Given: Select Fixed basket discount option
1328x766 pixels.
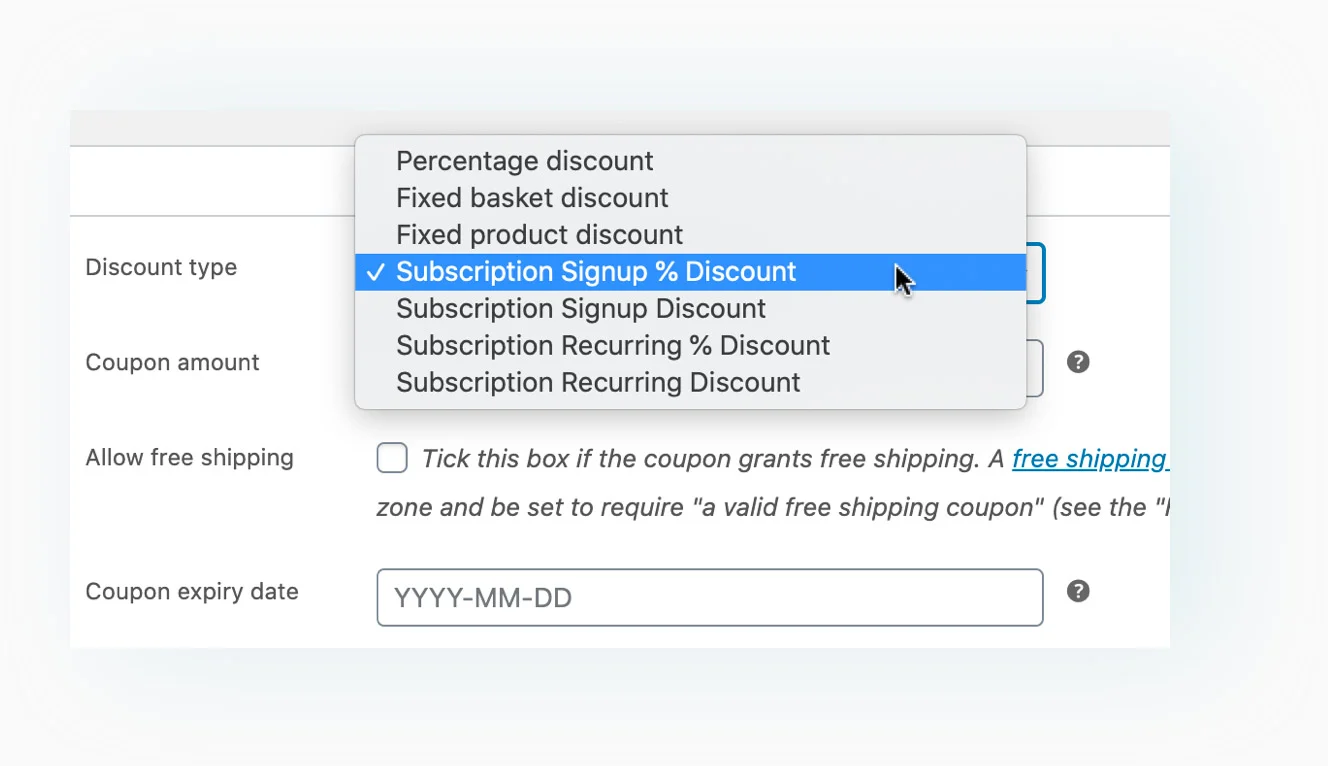Looking at the screenshot, I should [690, 198].
